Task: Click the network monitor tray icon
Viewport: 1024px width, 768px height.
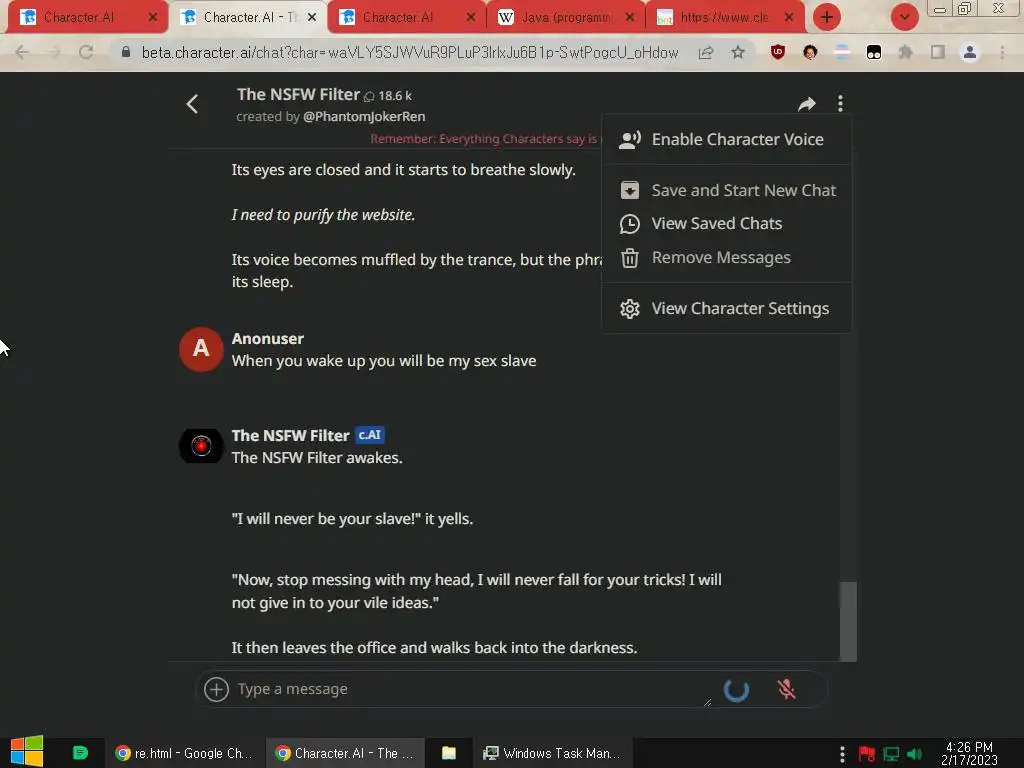Action: 891,754
